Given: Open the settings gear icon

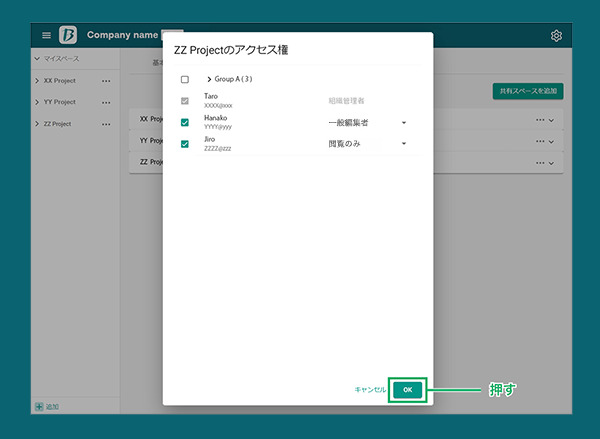Looking at the screenshot, I should [x=557, y=35].
